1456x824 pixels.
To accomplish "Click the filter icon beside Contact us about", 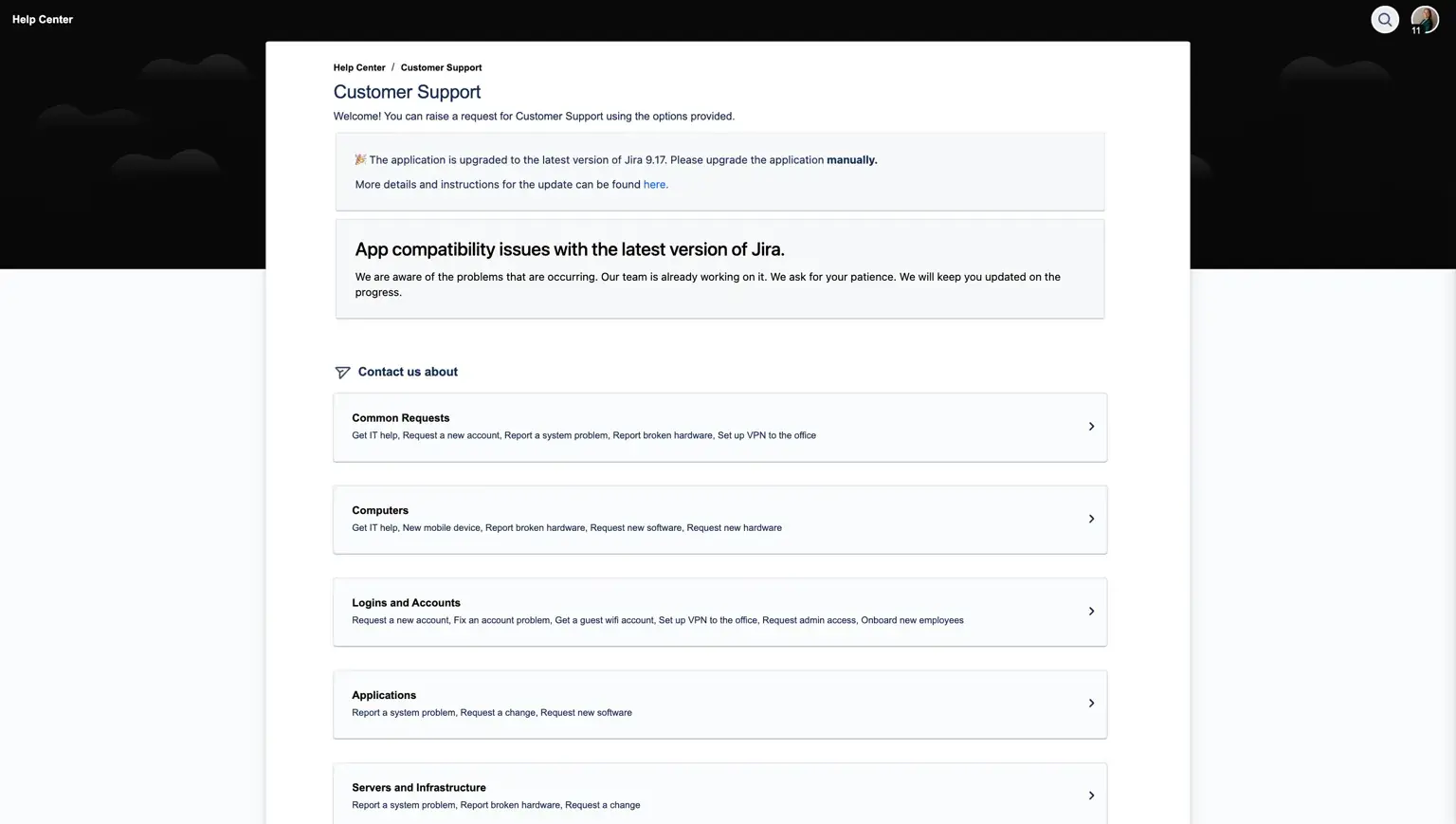I will pyautogui.click(x=342, y=373).
